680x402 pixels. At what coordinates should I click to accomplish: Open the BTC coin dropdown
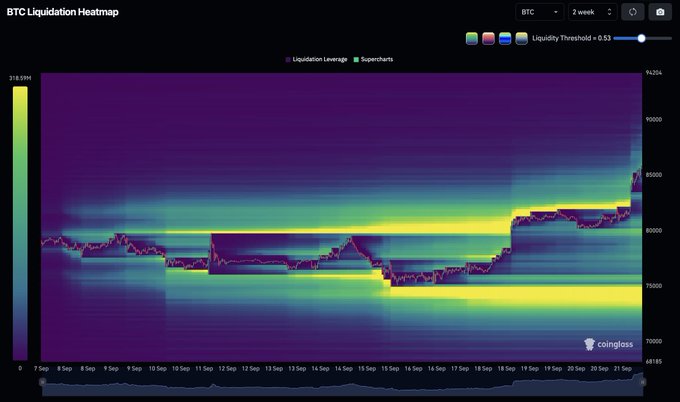(x=539, y=12)
